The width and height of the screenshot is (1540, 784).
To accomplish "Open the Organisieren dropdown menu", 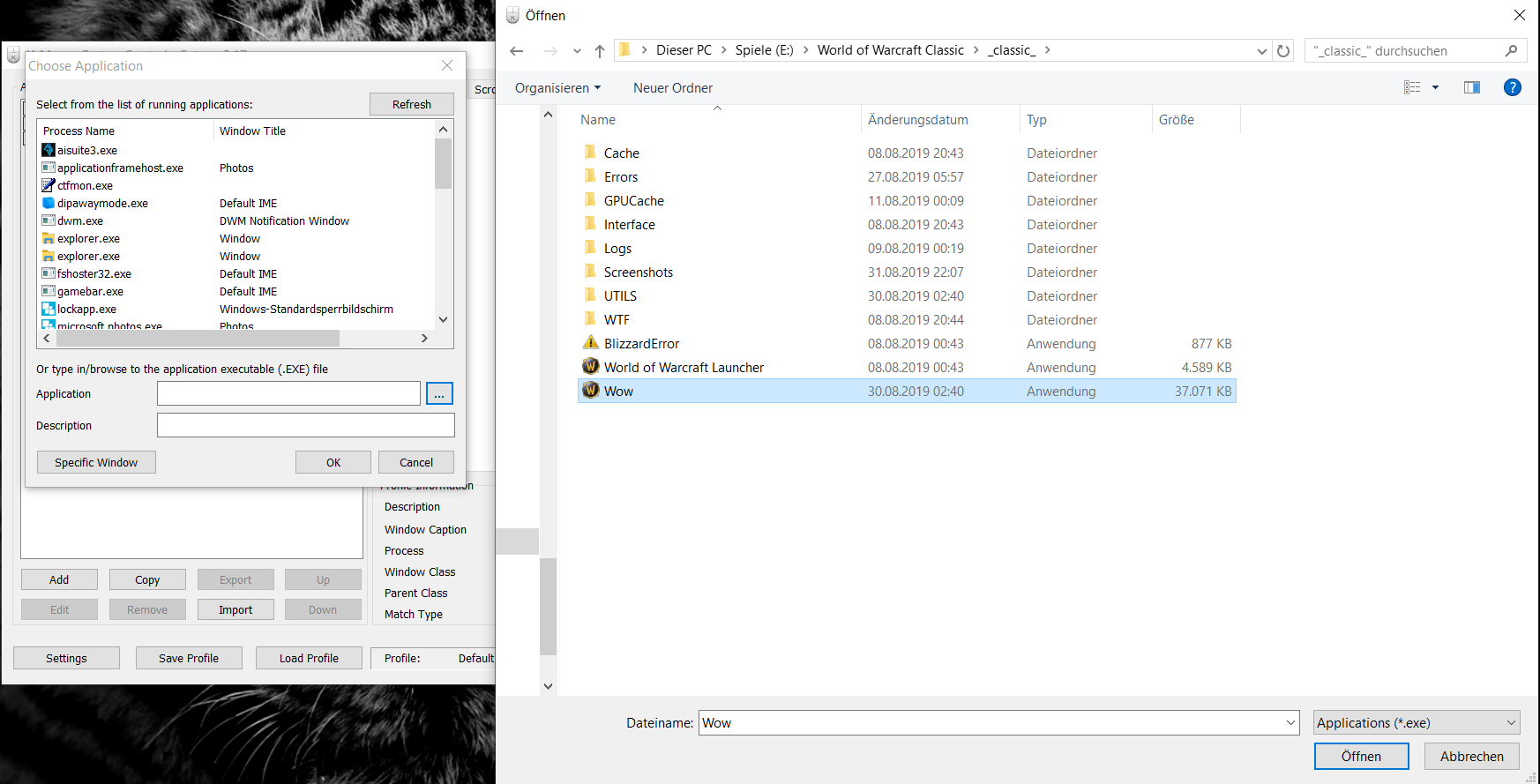I will click(558, 87).
